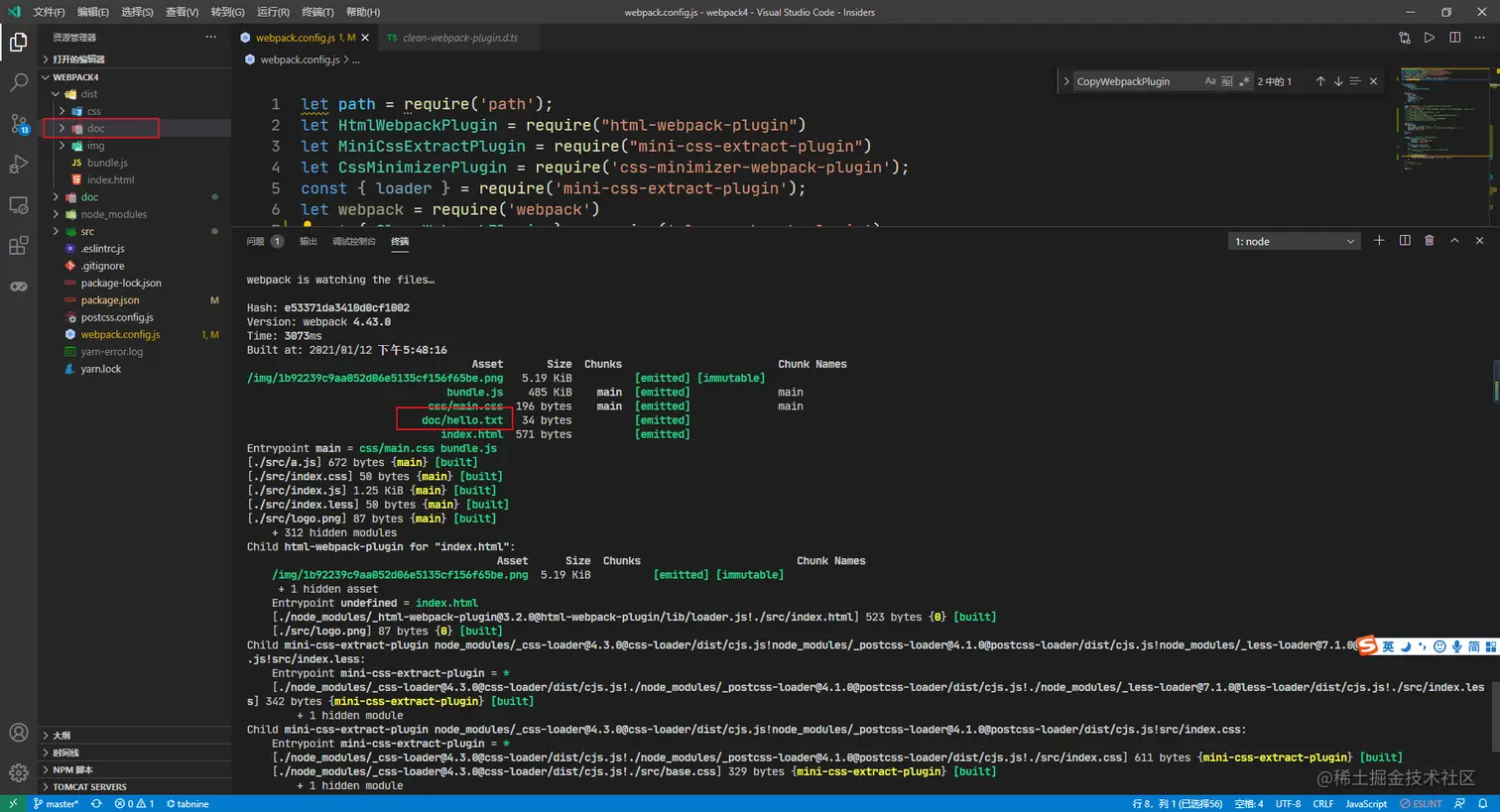Change UTF-8 encoding in status bar
This screenshot has height=812, width=1500.
tap(1288, 803)
